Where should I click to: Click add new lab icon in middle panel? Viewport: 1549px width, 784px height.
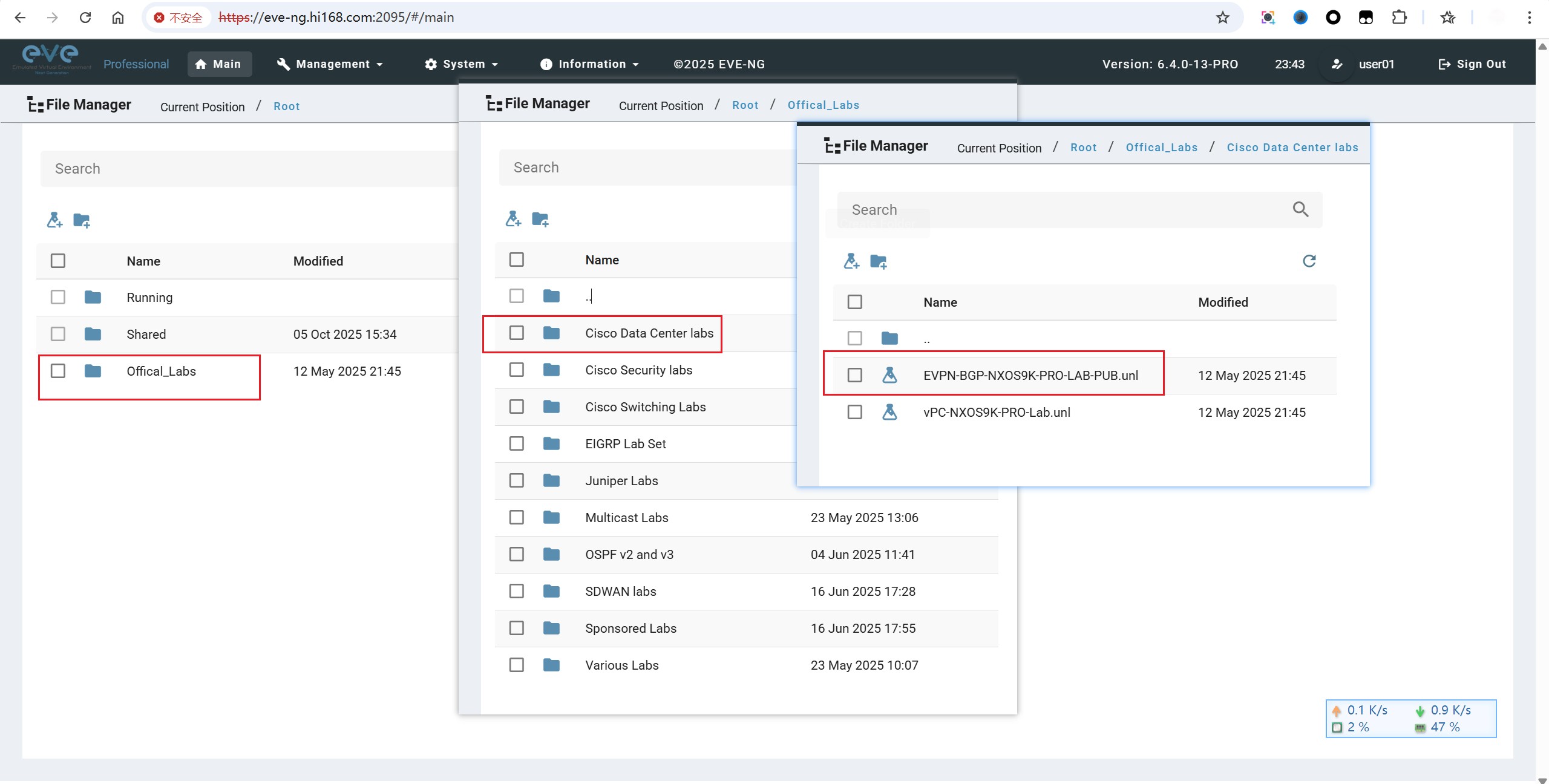[x=513, y=219]
